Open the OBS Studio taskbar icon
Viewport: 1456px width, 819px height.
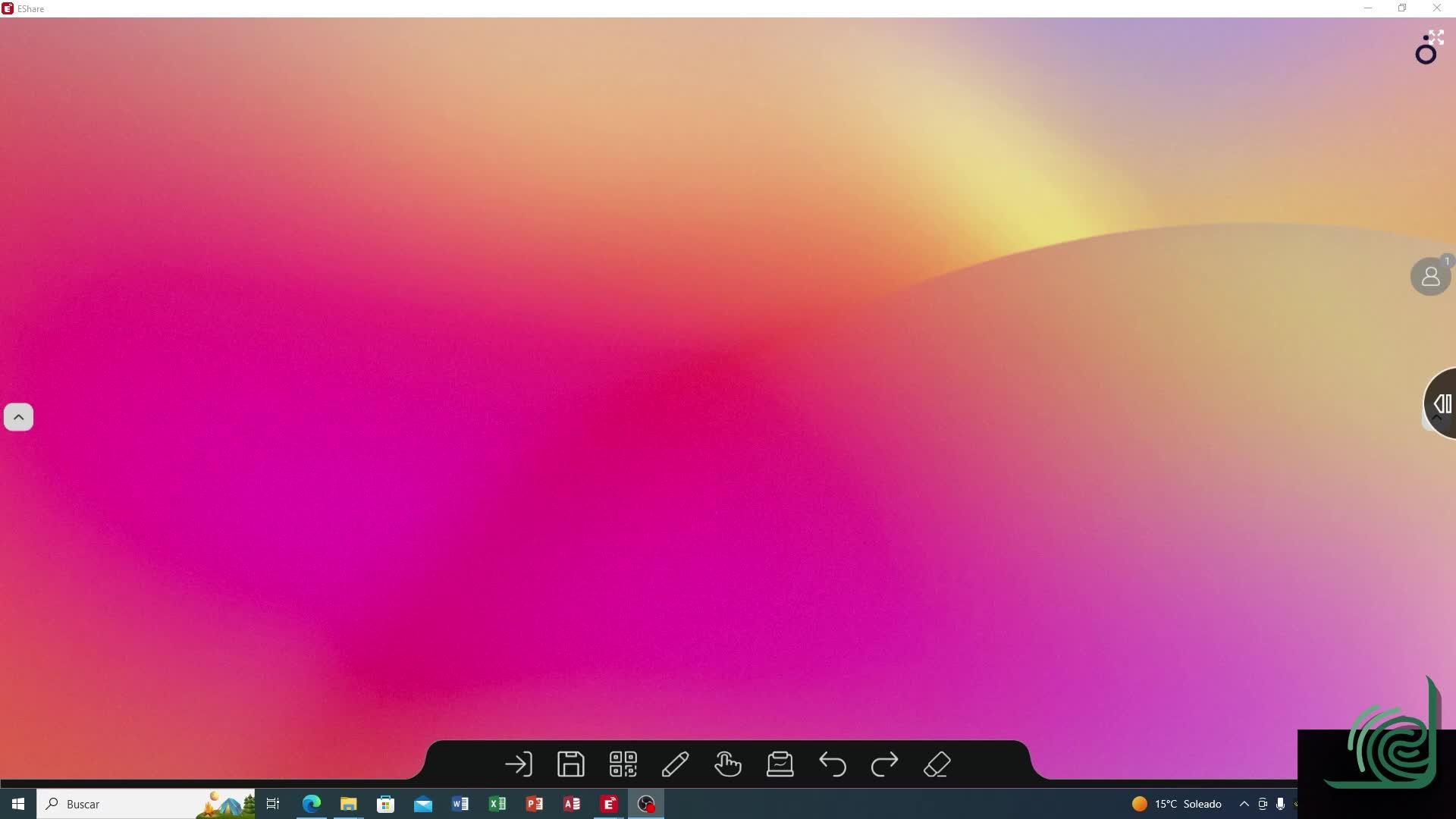coord(646,804)
